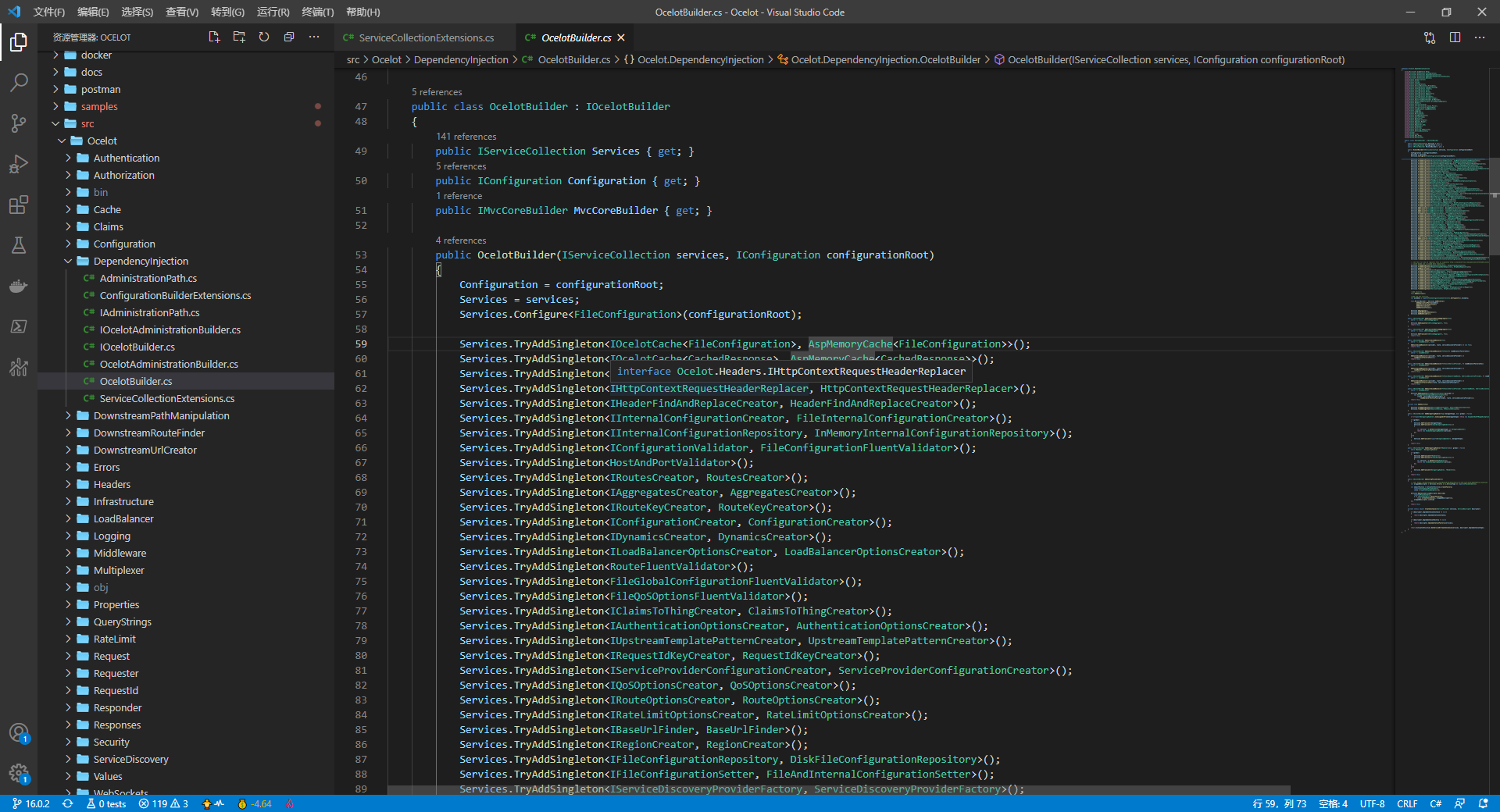Change C# language mode

(x=1436, y=803)
